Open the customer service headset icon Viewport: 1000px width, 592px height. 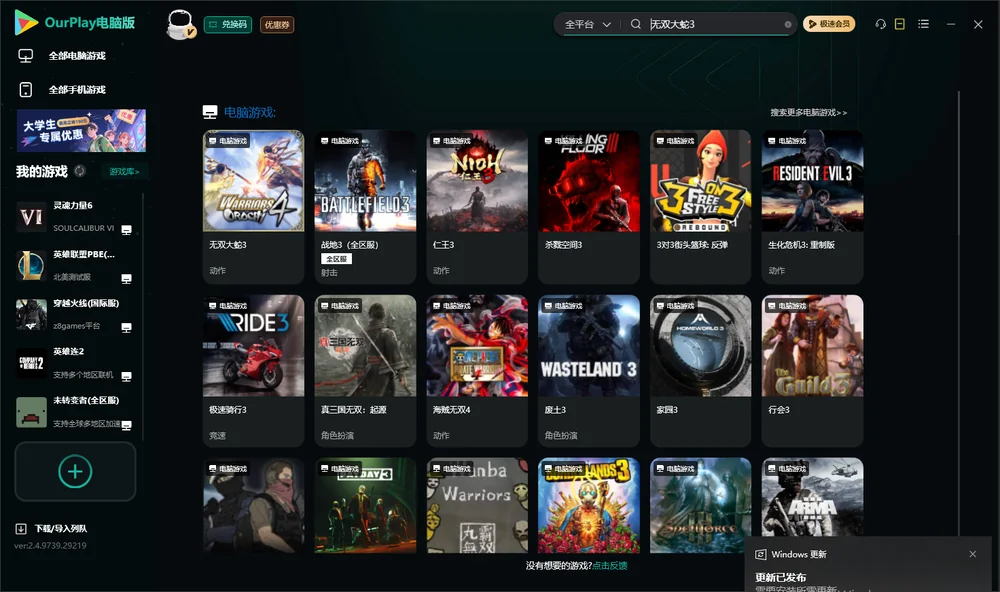[x=881, y=24]
